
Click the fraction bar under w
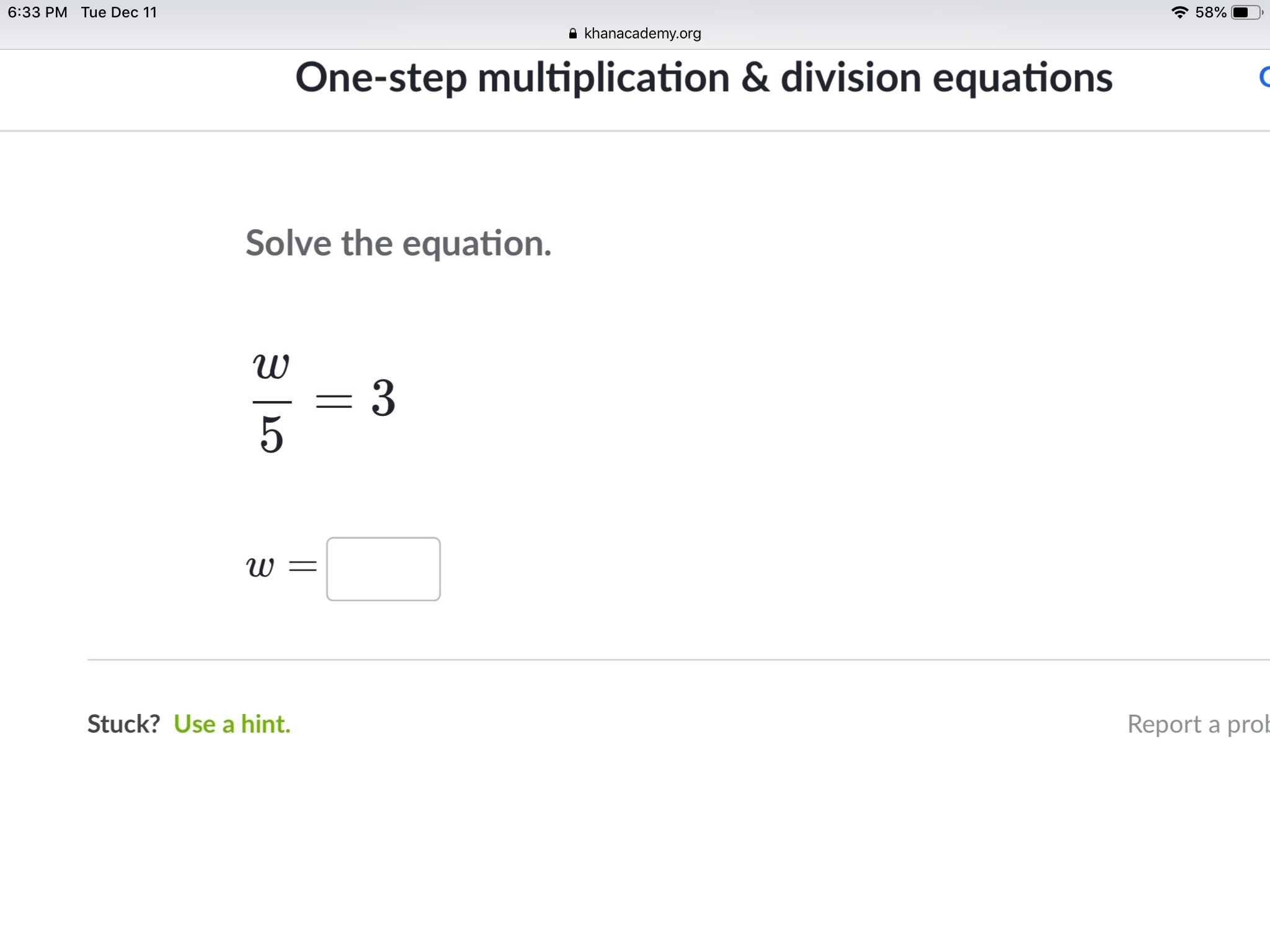272,402
